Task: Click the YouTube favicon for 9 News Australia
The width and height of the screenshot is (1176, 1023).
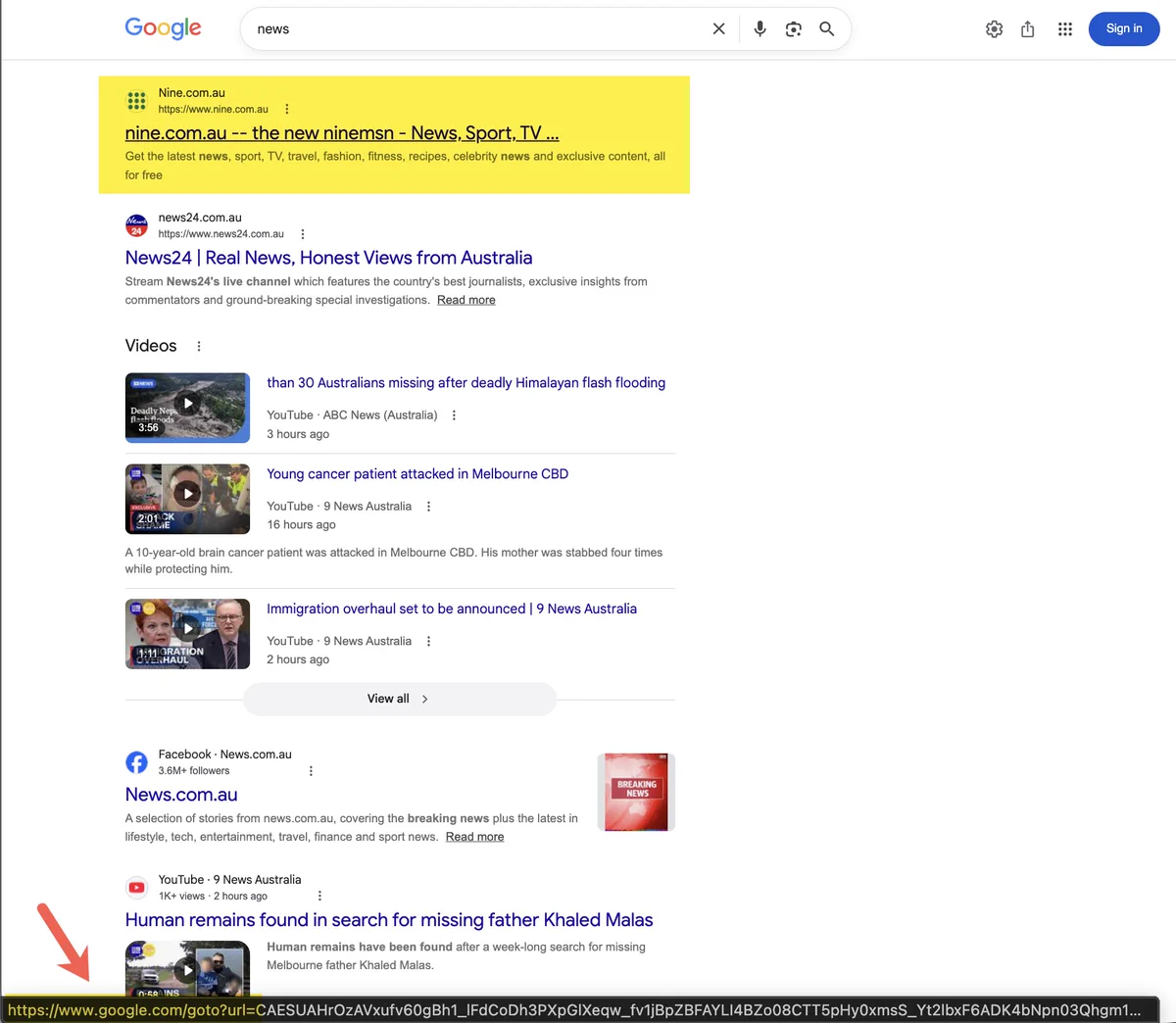Action: pyautogui.click(x=136, y=888)
